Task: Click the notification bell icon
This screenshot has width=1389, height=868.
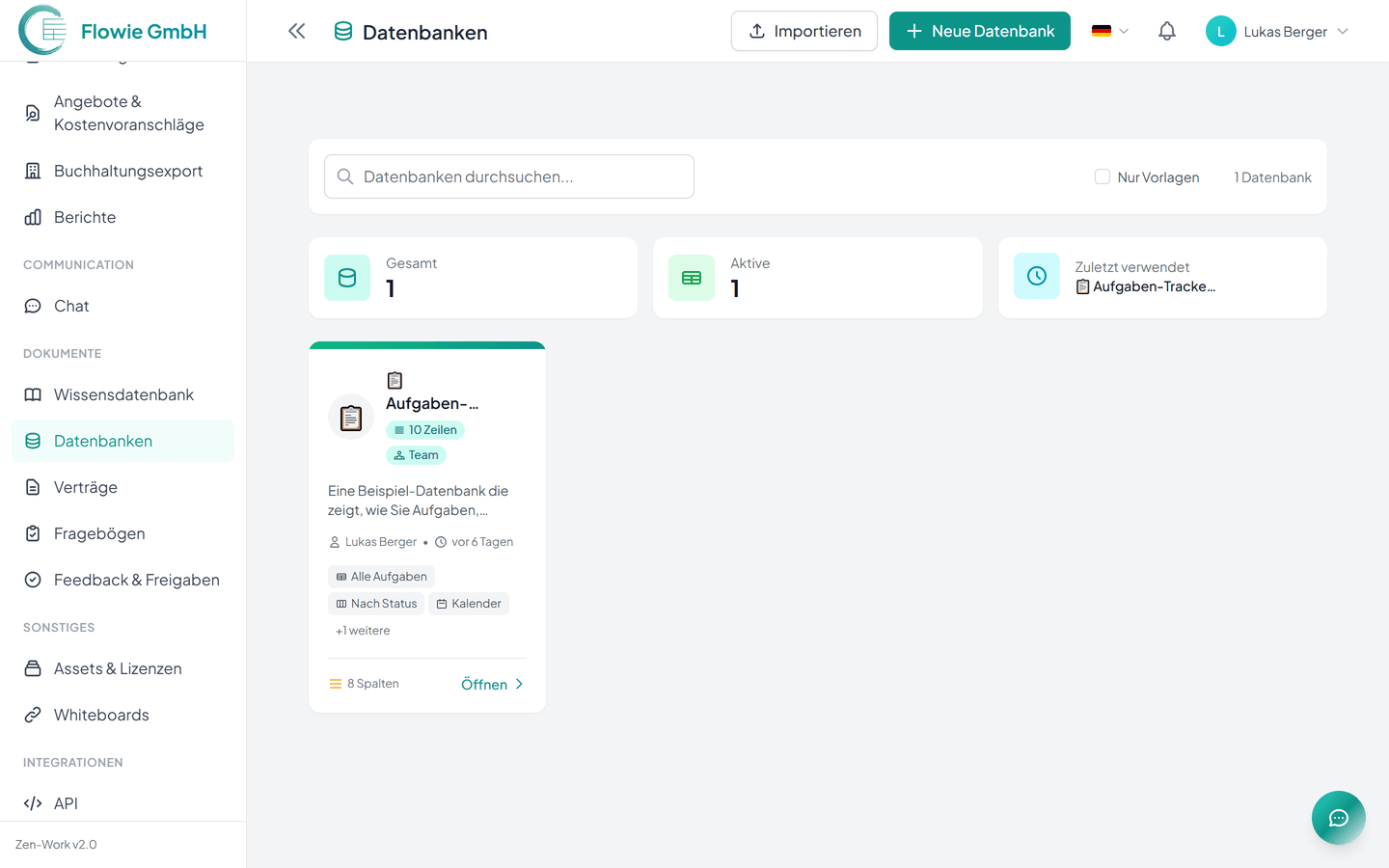Action: [1166, 31]
